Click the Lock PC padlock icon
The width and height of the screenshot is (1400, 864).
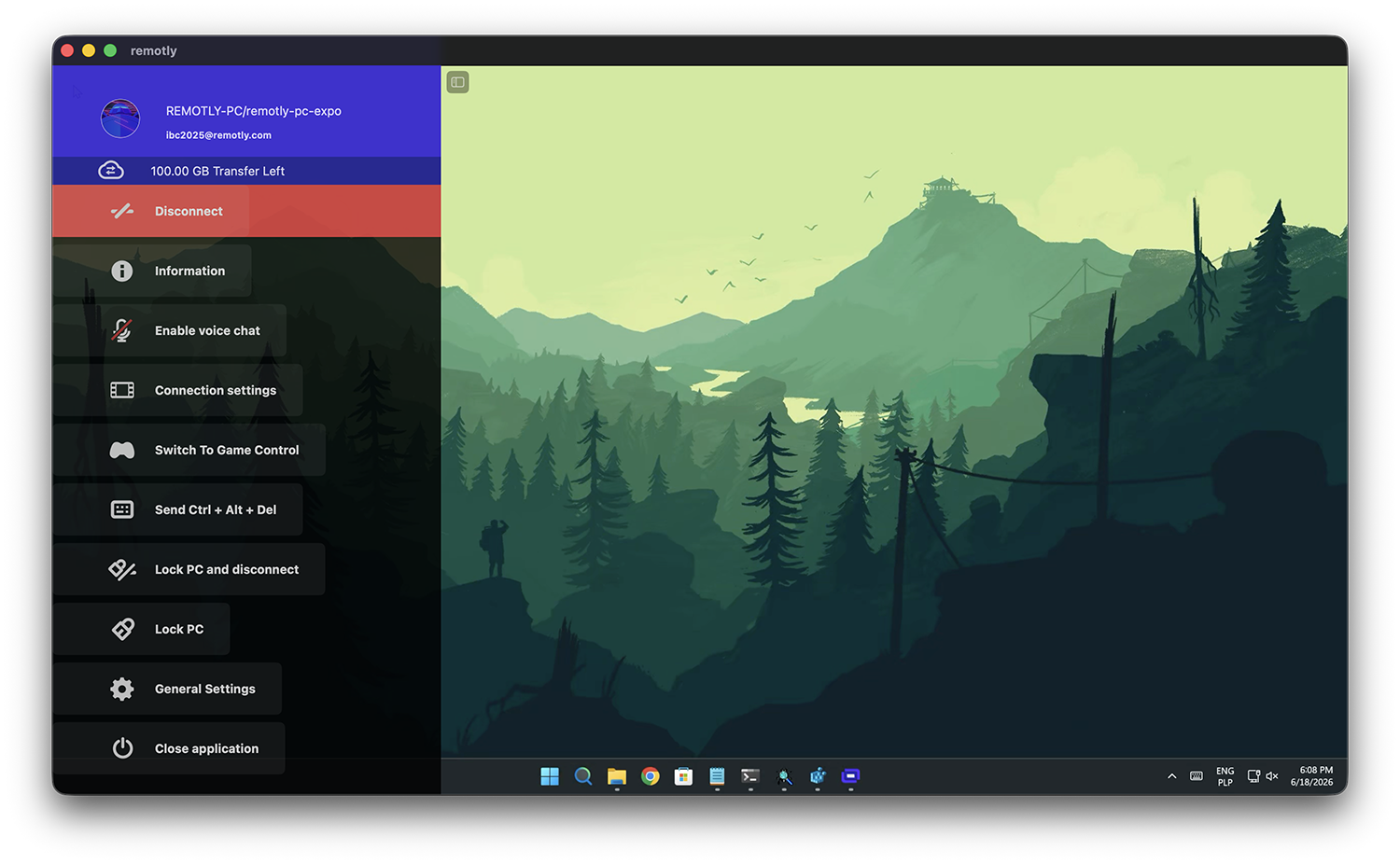tap(122, 629)
